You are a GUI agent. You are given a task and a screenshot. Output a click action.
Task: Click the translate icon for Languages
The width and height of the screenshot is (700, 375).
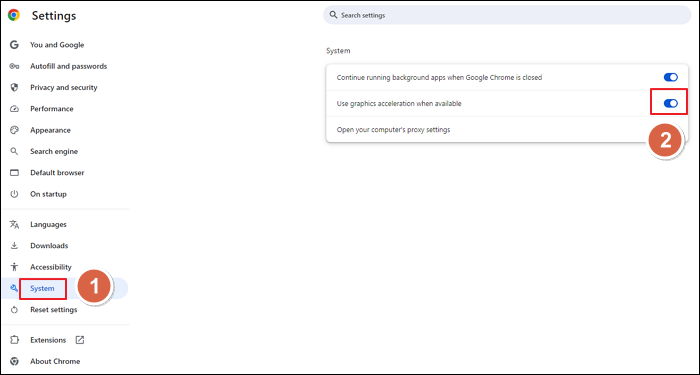point(14,225)
